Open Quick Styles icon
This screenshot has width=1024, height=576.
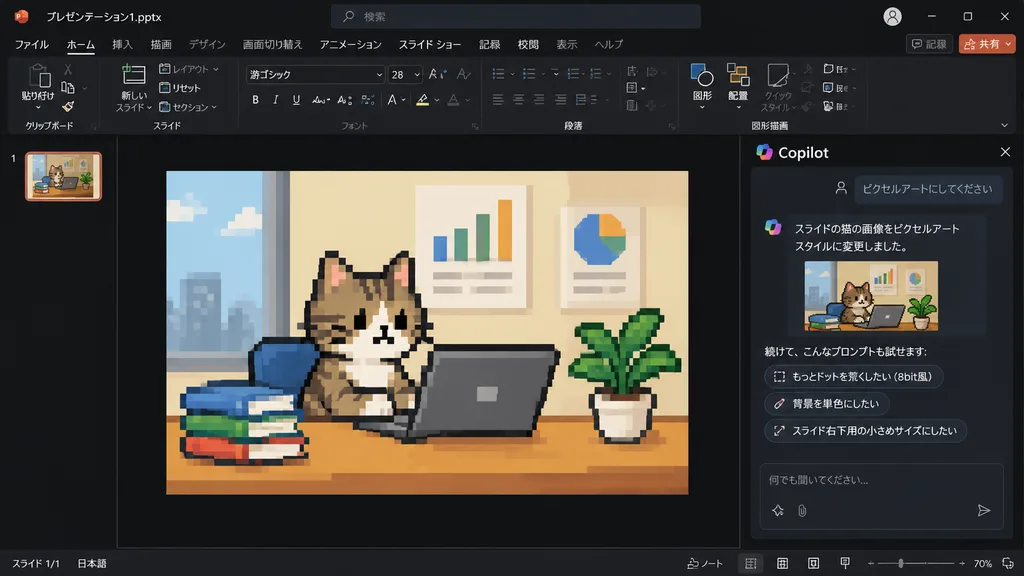777,76
